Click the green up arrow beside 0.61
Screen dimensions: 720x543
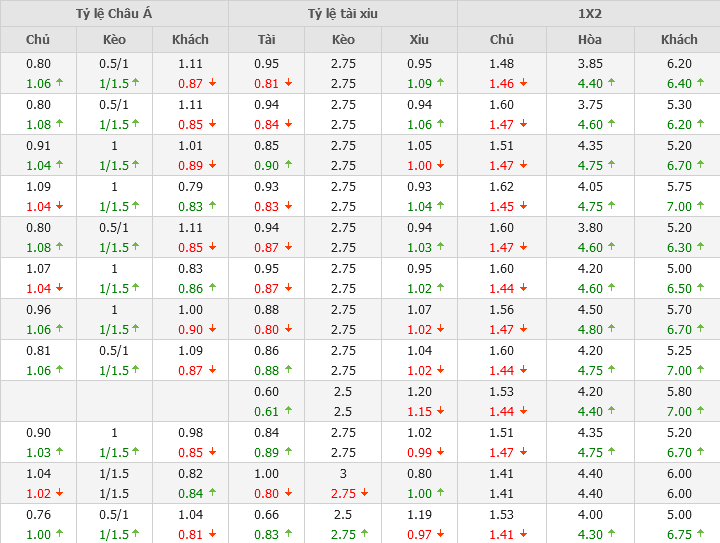[x=289, y=411]
